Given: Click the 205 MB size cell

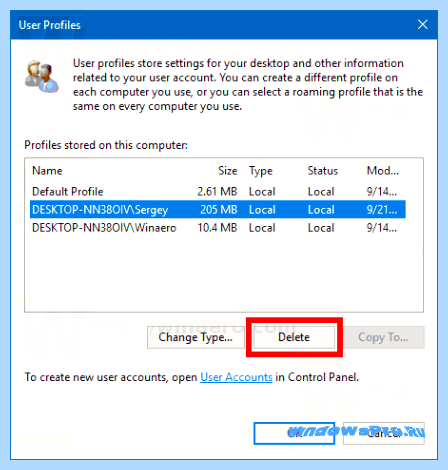Looking at the screenshot, I should [219, 210].
